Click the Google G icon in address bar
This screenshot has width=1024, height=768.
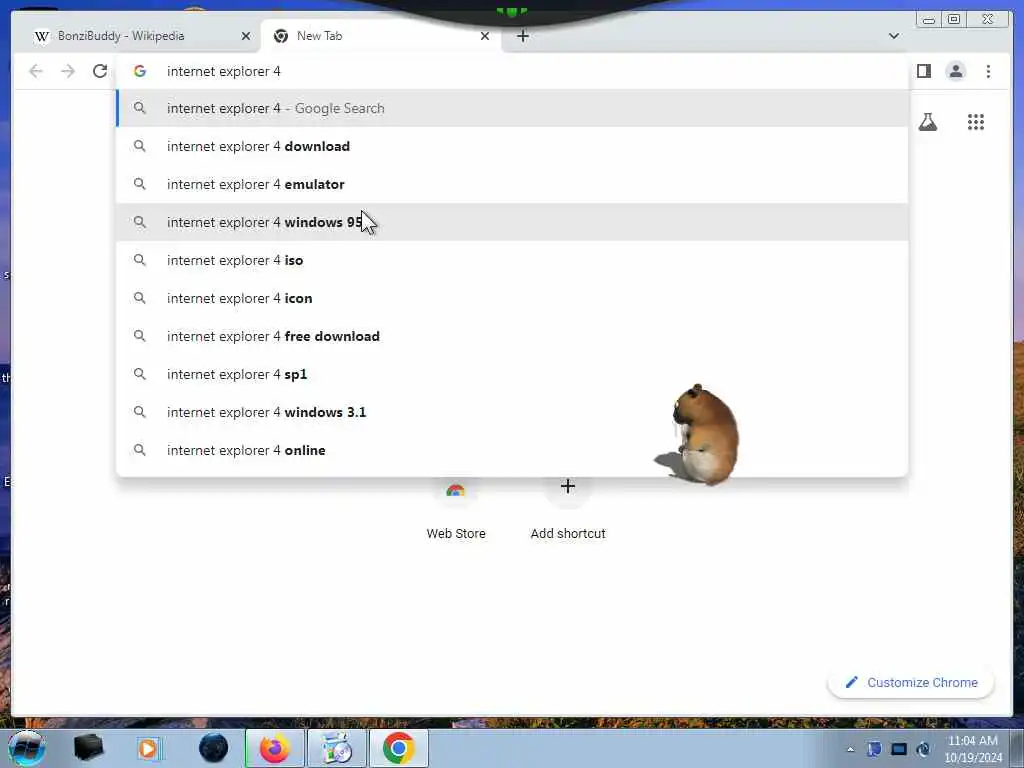pyautogui.click(x=140, y=71)
